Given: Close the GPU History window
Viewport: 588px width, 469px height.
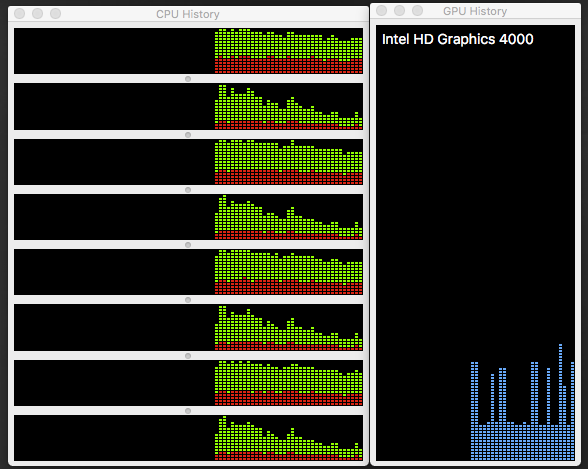Looking at the screenshot, I should coord(381,10).
